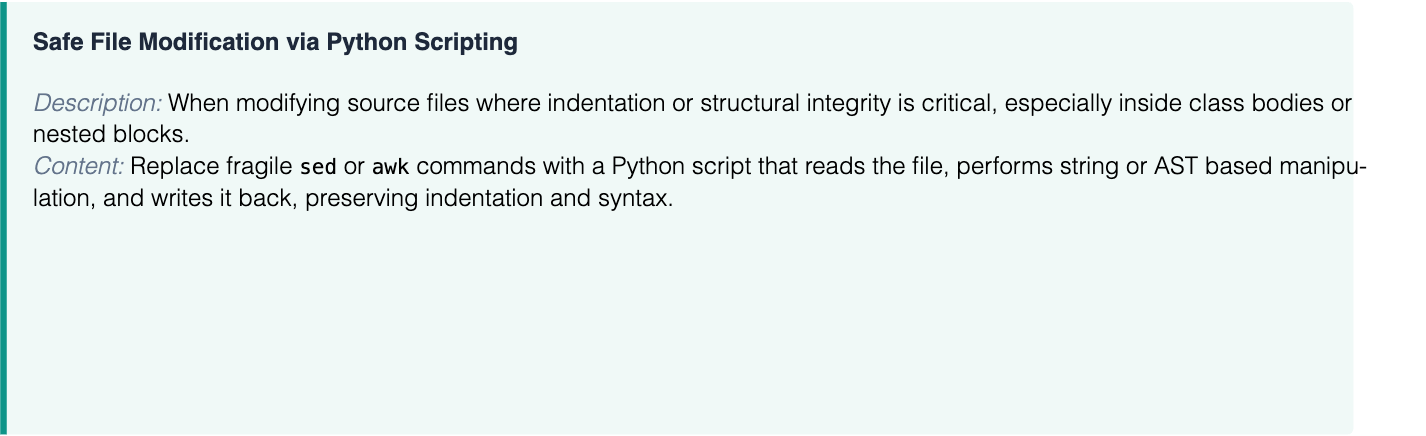Click the 'Safe File Modification via Python Scripting' heading
The width and height of the screenshot is (1426, 436).
(275, 43)
